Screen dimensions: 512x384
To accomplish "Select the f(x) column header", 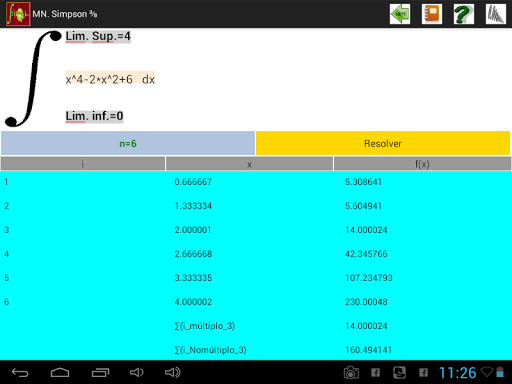I will click(x=422, y=164).
